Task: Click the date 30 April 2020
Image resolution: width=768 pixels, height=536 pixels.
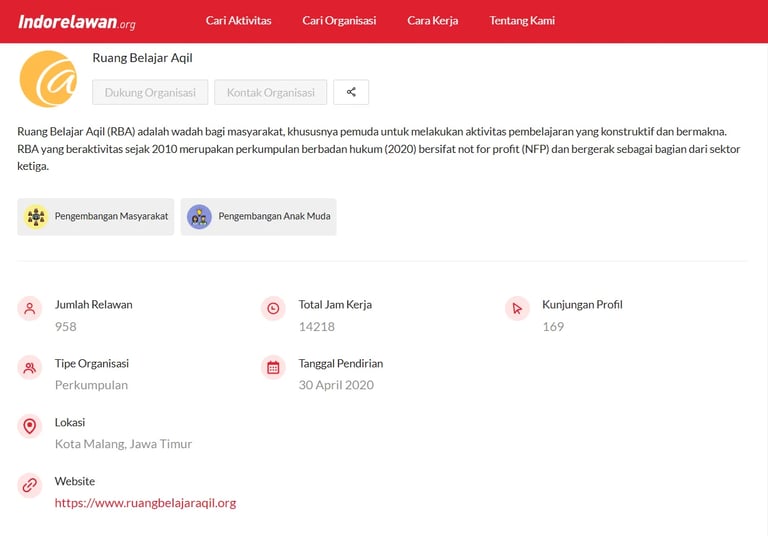Action: 336,385
